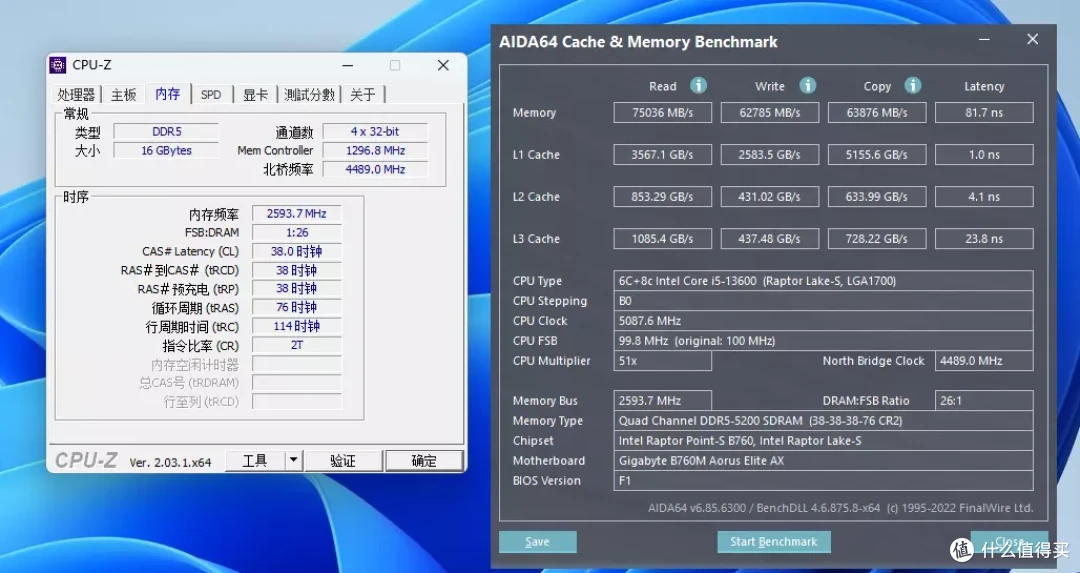This screenshot has width=1080, height=573.
Task: Minimize the CPU-Z window
Action: [x=348, y=65]
